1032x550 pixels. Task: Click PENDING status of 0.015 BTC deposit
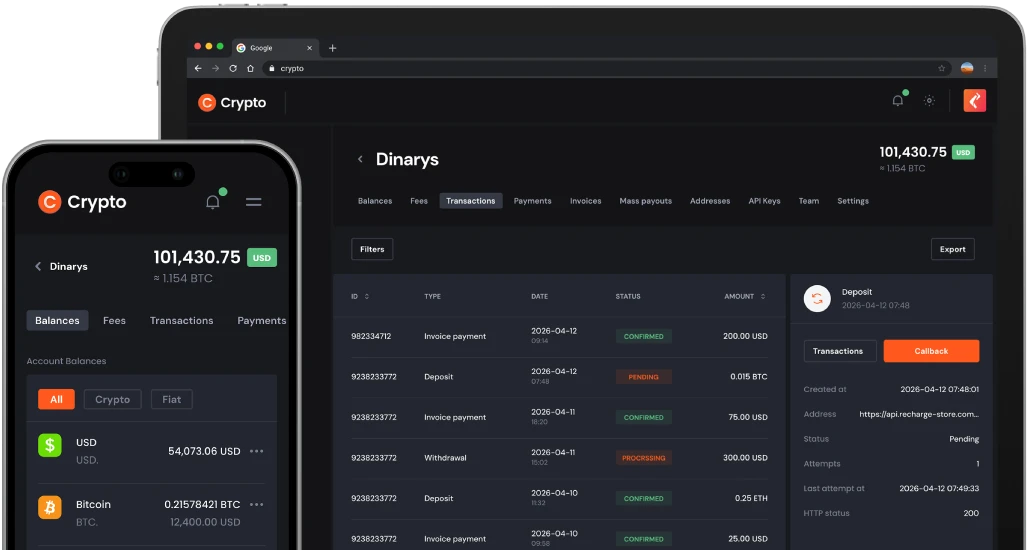644,377
